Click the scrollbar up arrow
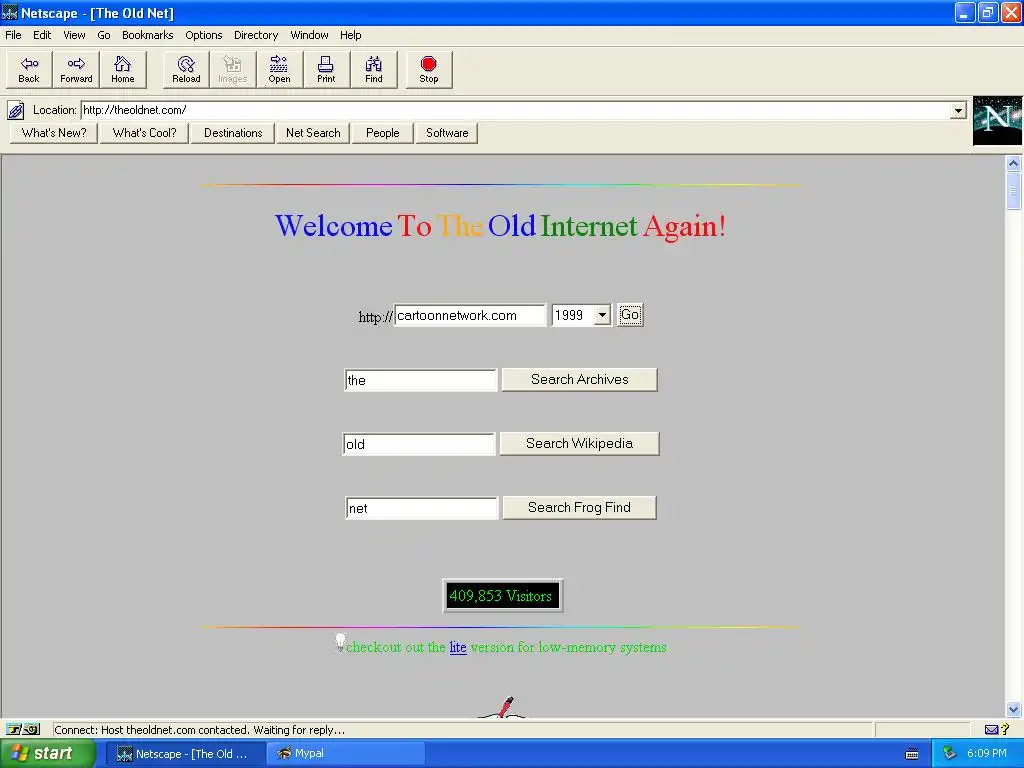 coord(1014,163)
